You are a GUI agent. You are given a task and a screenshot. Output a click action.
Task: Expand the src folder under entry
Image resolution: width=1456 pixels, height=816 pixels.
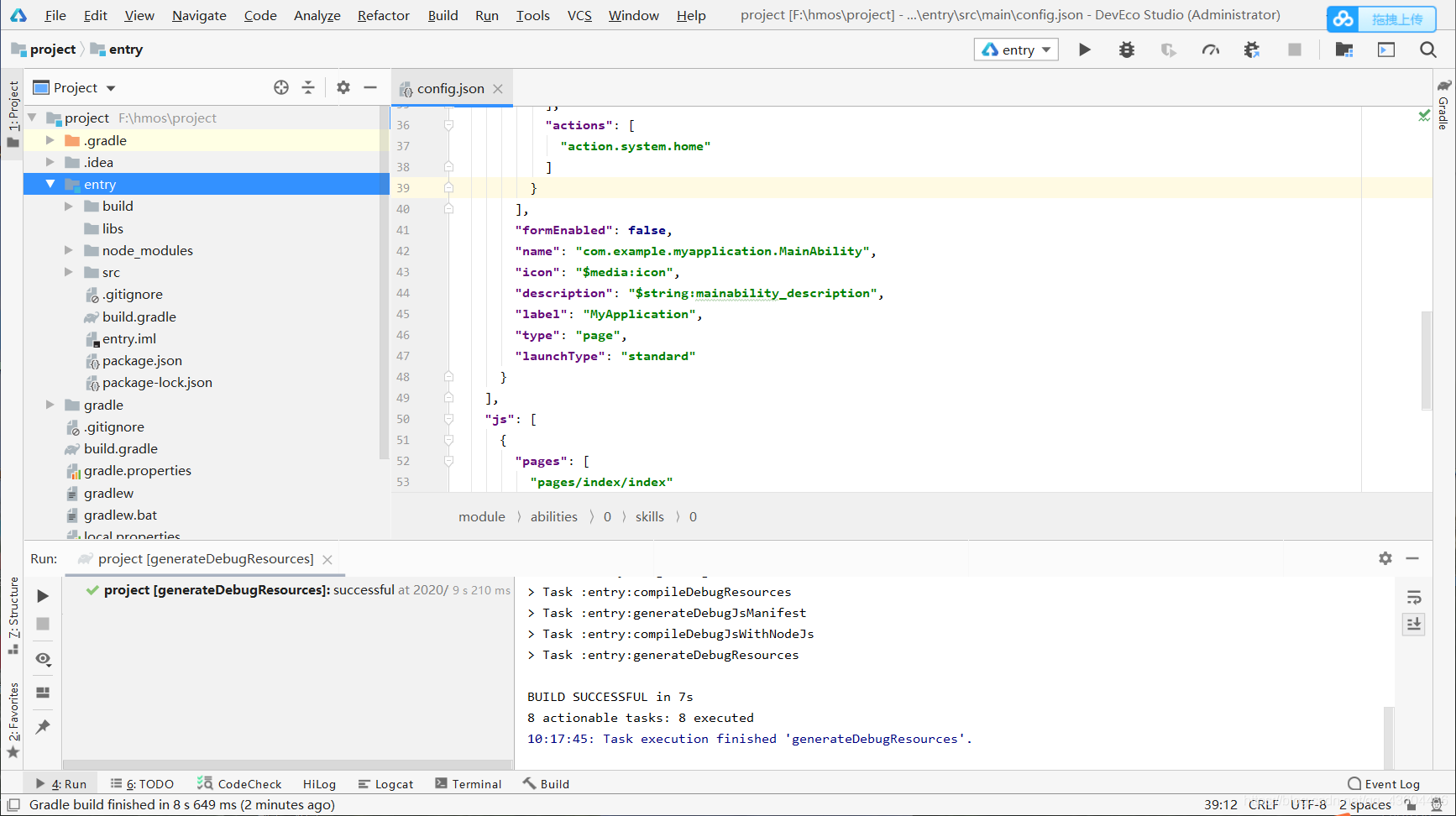(x=69, y=272)
